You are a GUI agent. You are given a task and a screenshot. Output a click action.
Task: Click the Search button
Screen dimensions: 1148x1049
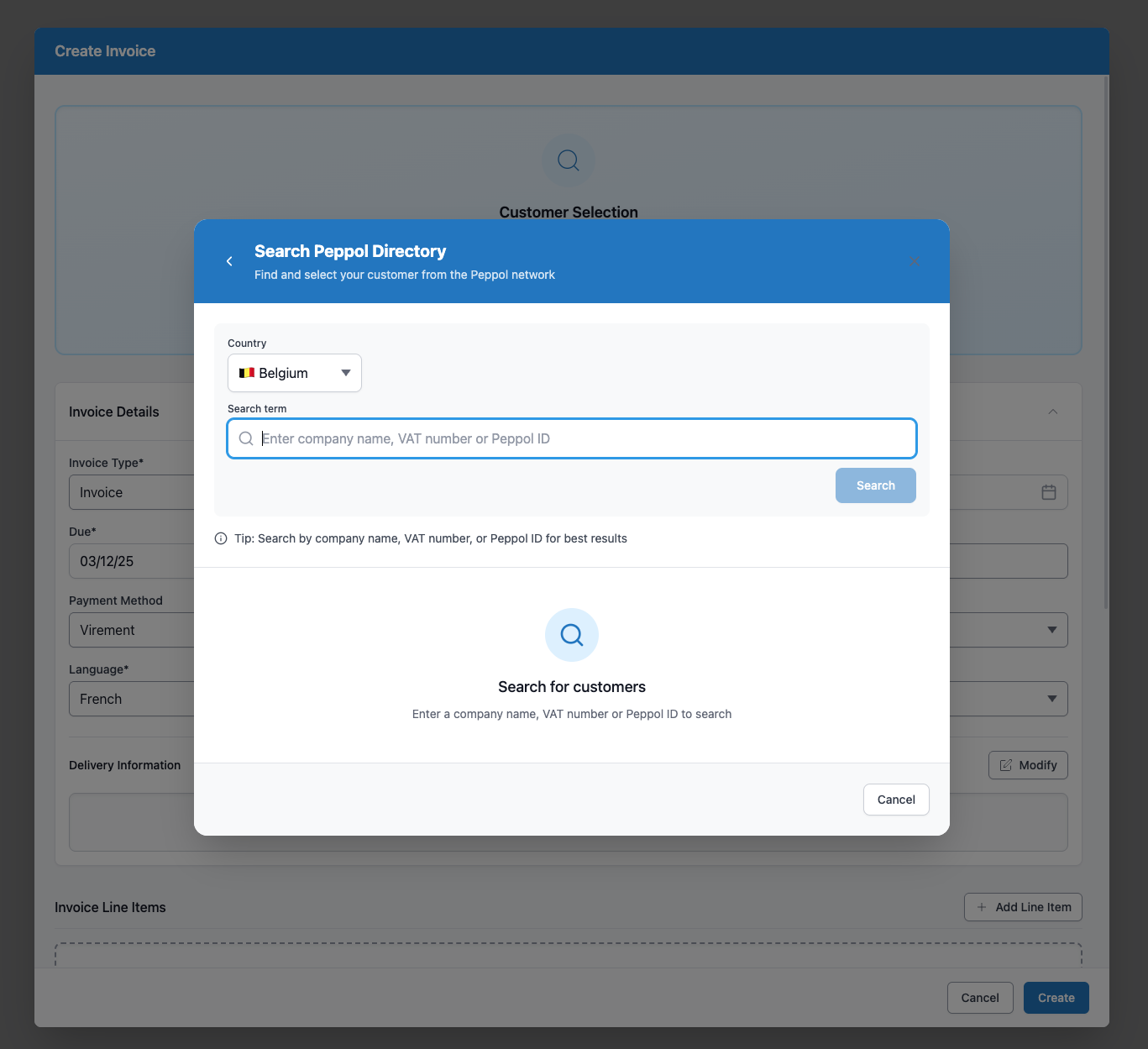coord(875,485)
